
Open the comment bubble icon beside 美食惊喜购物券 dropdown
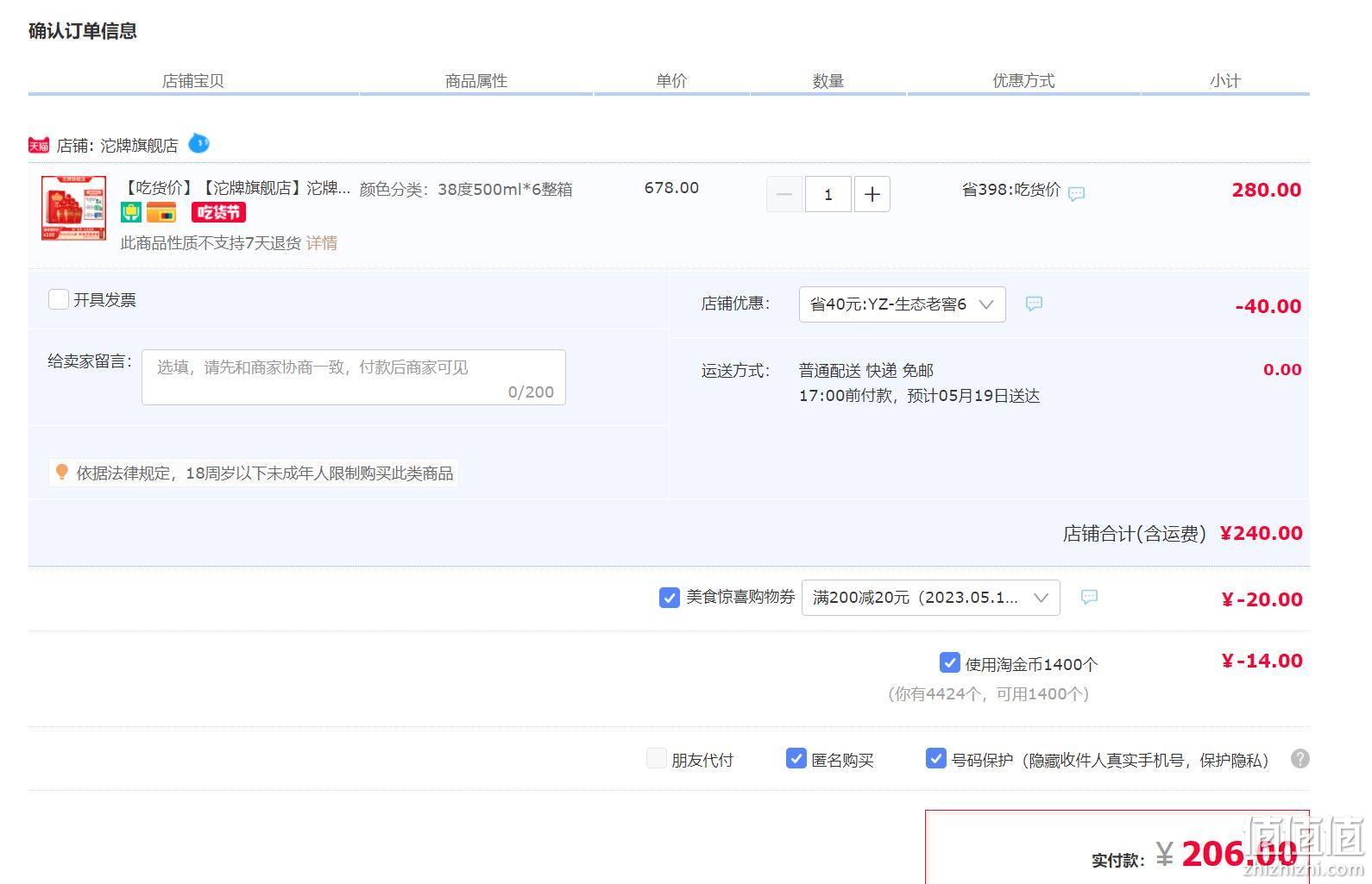[1089, 597]
